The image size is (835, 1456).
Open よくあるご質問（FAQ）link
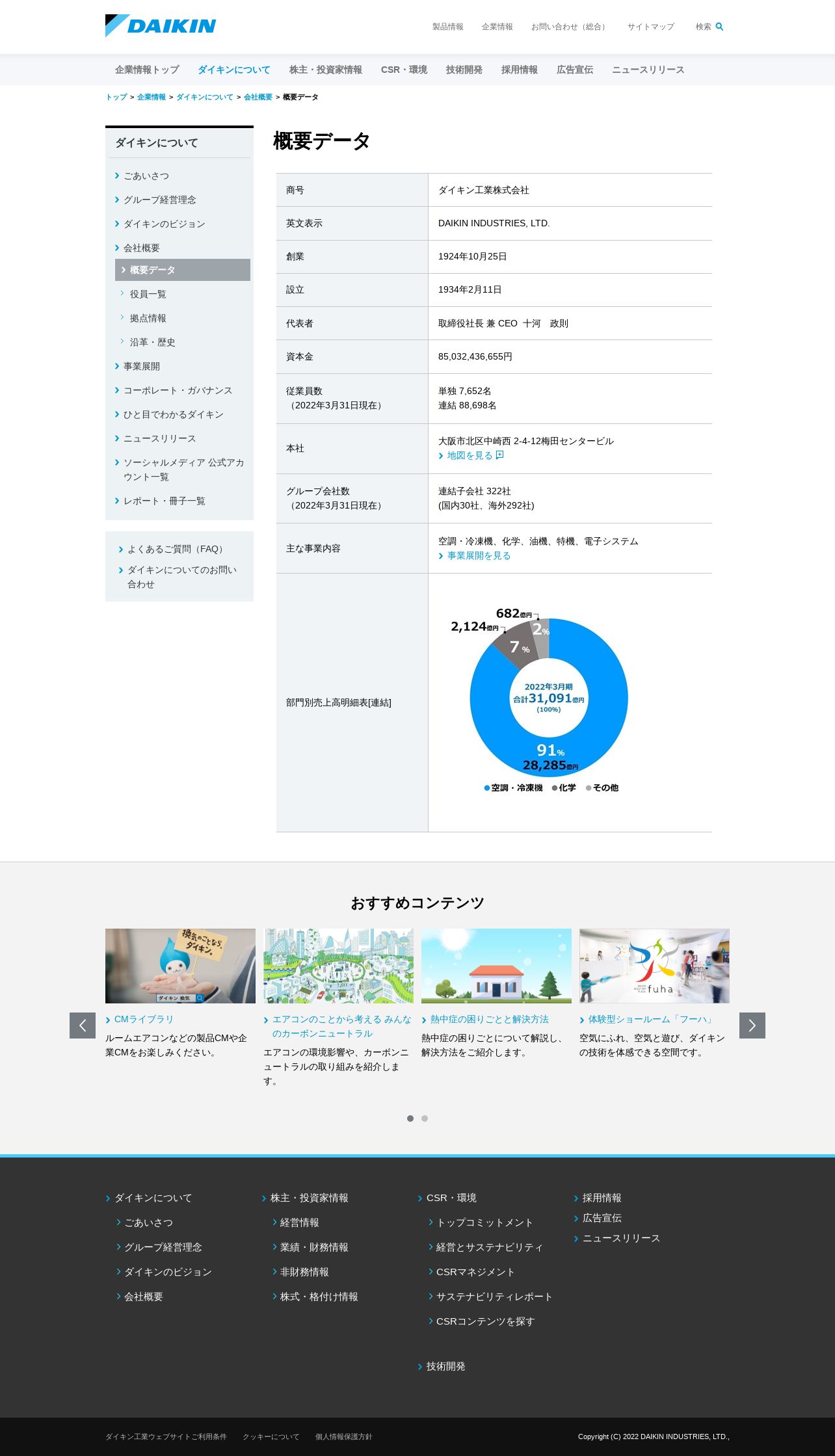(x=177, y=549)
